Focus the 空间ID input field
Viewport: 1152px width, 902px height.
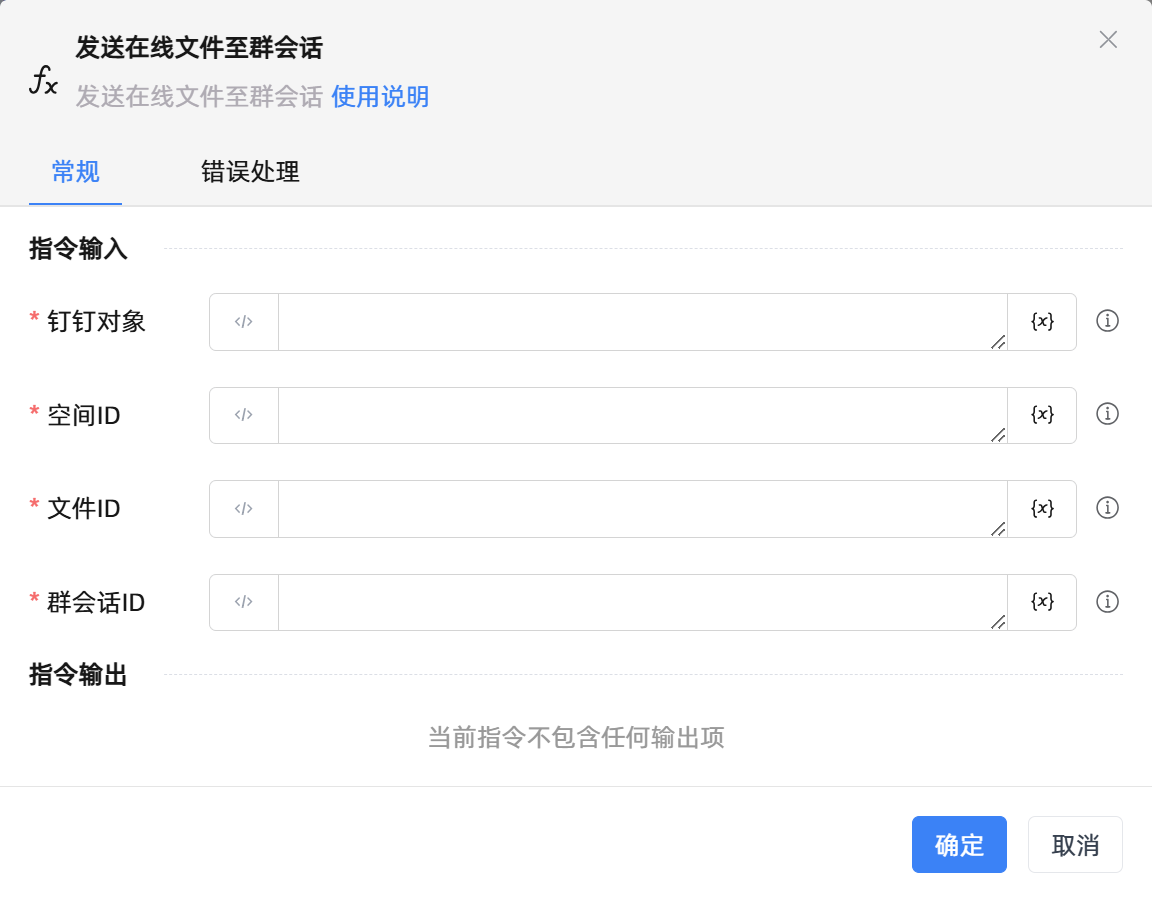(643, 415)
